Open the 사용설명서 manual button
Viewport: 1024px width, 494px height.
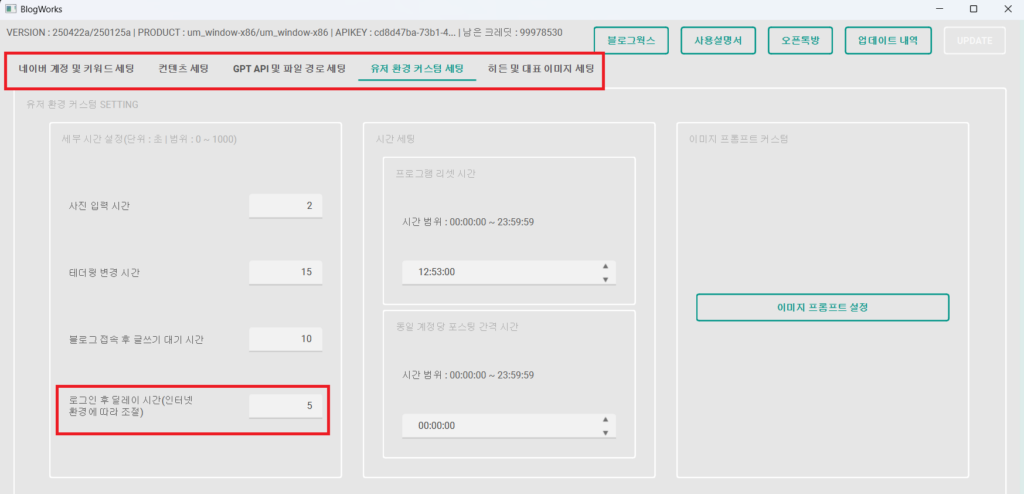pyautogui.click(x=717, y=40)
